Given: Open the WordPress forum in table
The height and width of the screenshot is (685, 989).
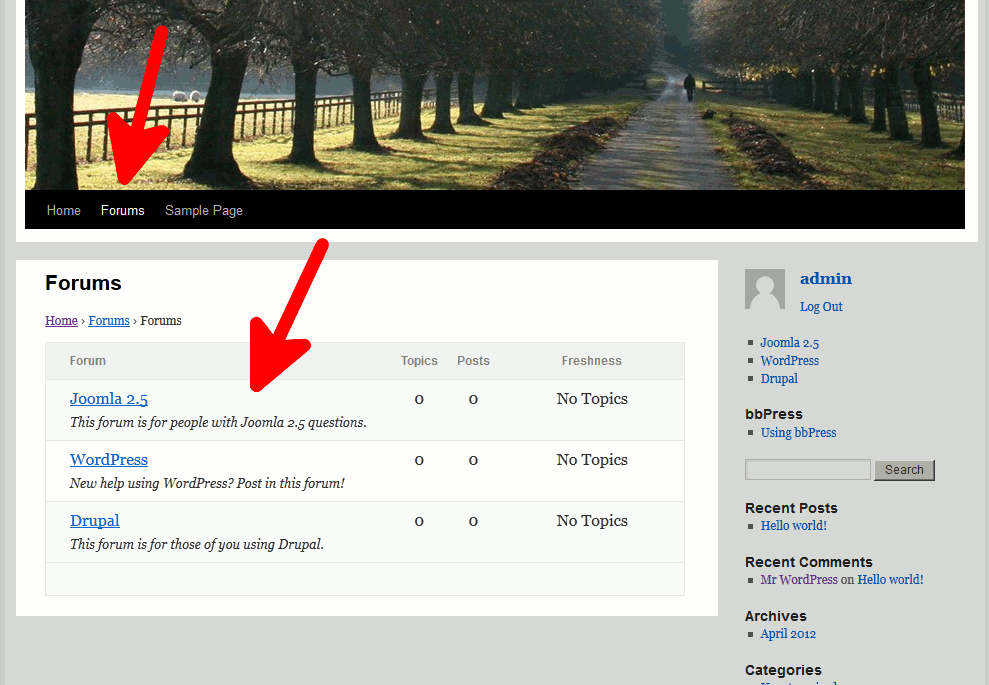Looking at the screenshot, I should pos(109,460).
